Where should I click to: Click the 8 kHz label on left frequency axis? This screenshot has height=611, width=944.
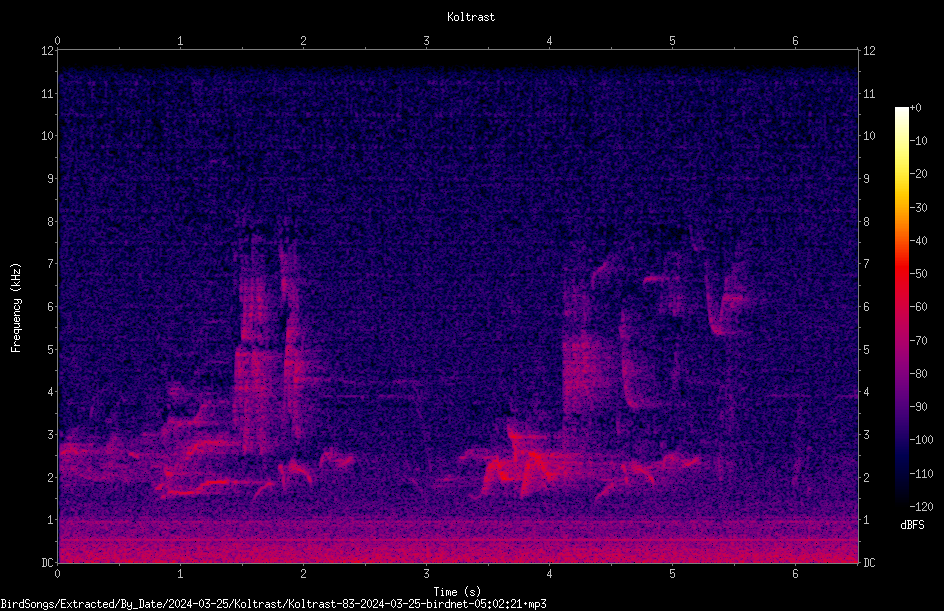pyautogui.click(x=49, y=222)
